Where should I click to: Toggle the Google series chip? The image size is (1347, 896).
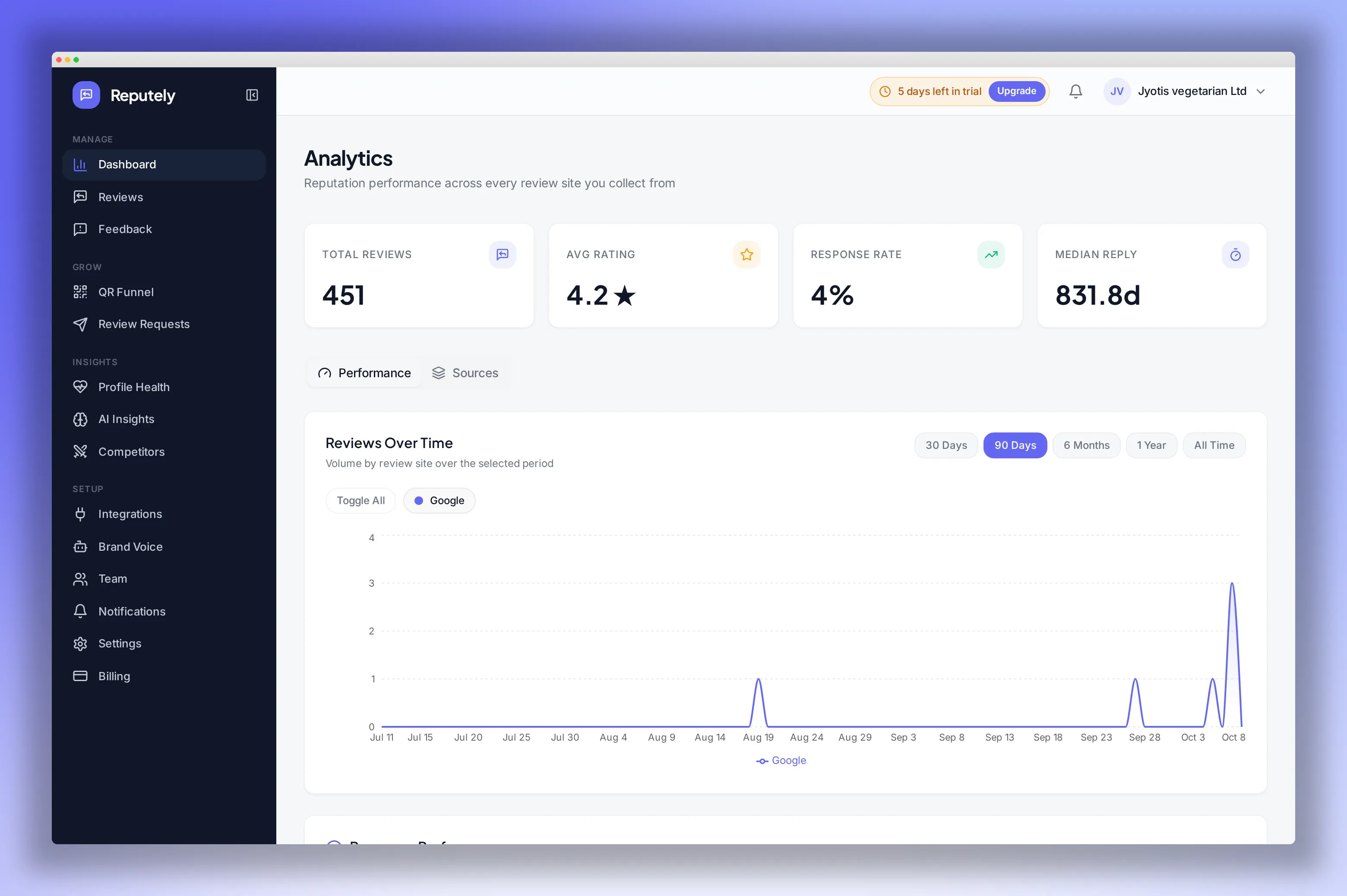point(439,500)
